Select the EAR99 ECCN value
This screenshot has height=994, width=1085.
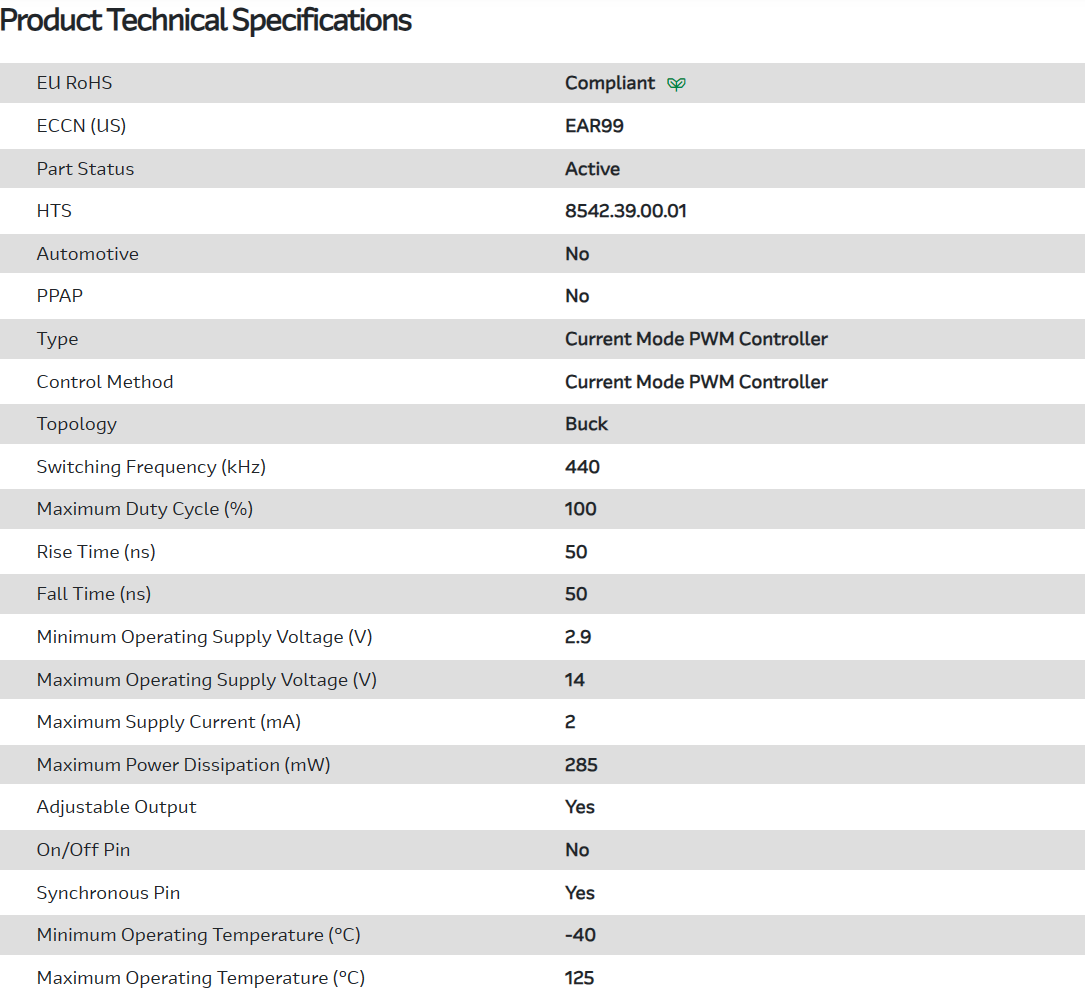594,126
